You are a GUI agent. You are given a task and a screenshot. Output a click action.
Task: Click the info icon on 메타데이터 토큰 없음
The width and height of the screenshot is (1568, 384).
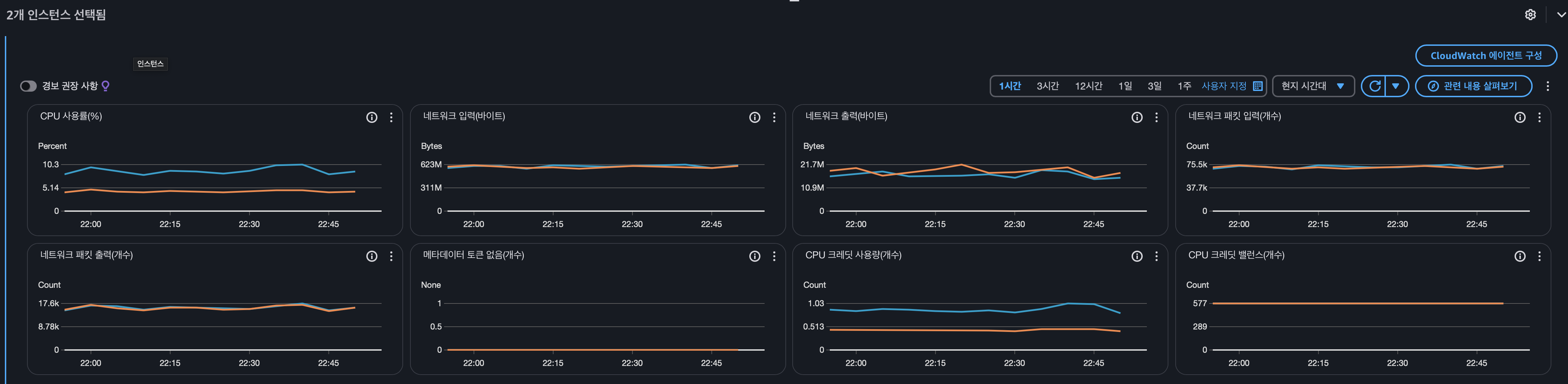[x=754, y=257]
